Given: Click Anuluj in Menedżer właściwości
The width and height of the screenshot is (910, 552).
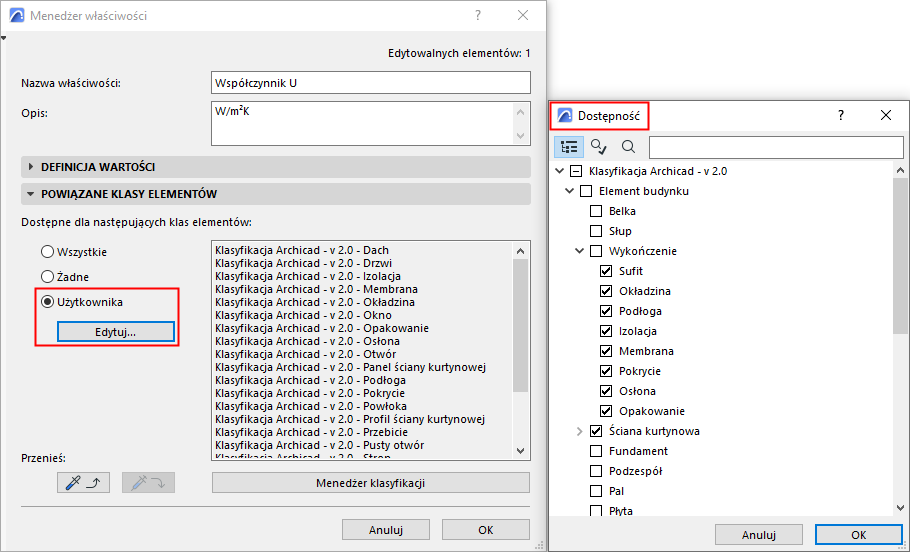Looking at the screenshot, I should pos(386,529).
